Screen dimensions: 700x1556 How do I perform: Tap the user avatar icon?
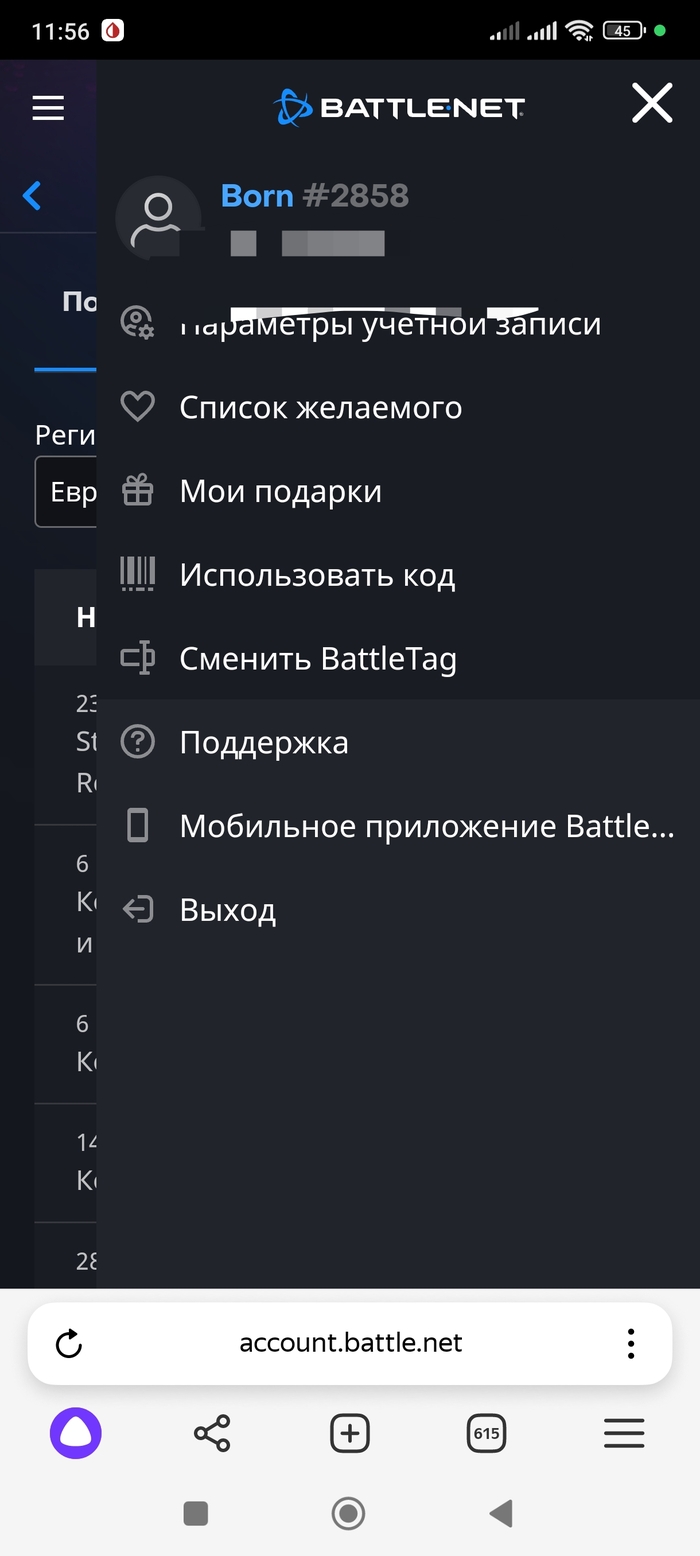tap(157, 218)
